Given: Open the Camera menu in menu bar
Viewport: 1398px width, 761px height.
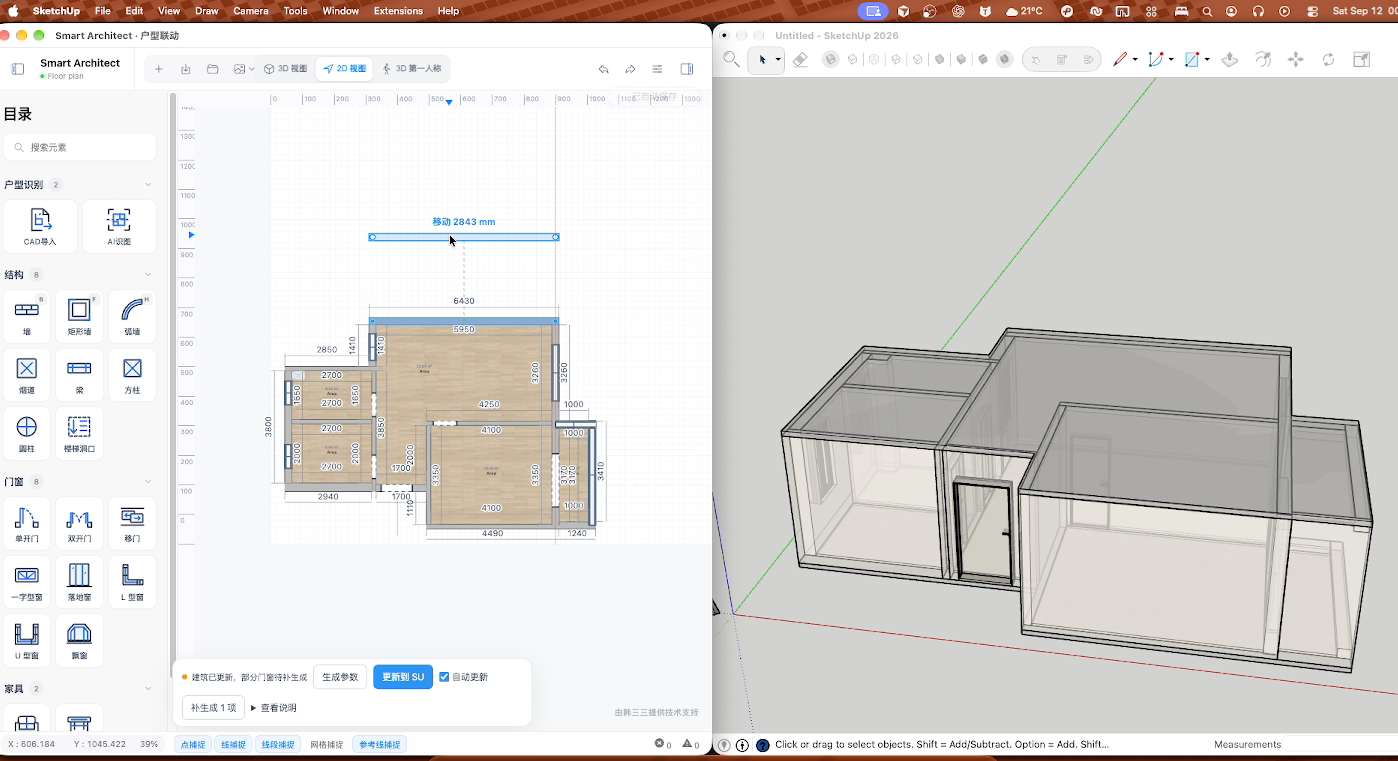Looking at the screenshot, I should click(251, 11).
